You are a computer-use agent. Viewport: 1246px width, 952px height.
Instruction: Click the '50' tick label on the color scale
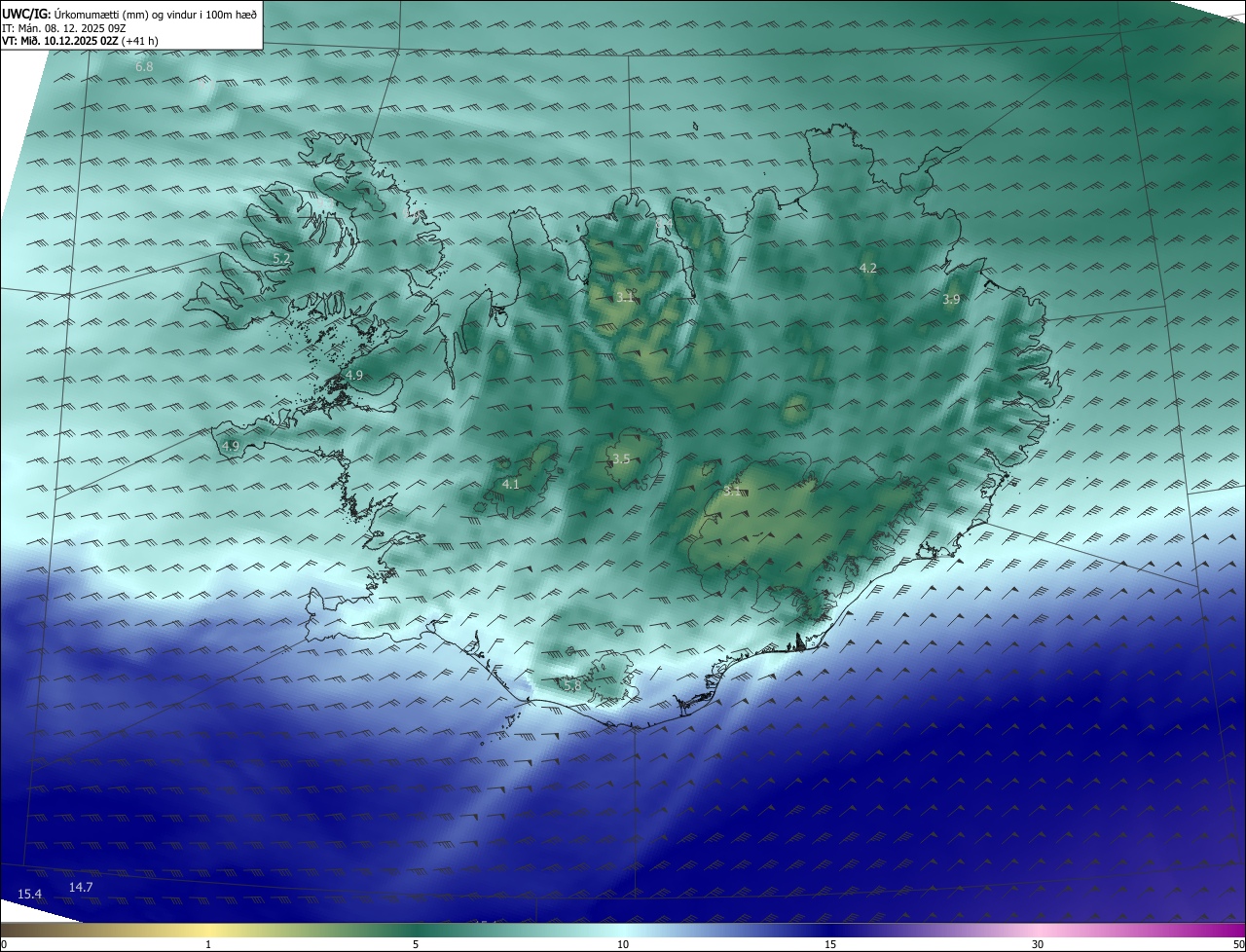(1238, 944)
